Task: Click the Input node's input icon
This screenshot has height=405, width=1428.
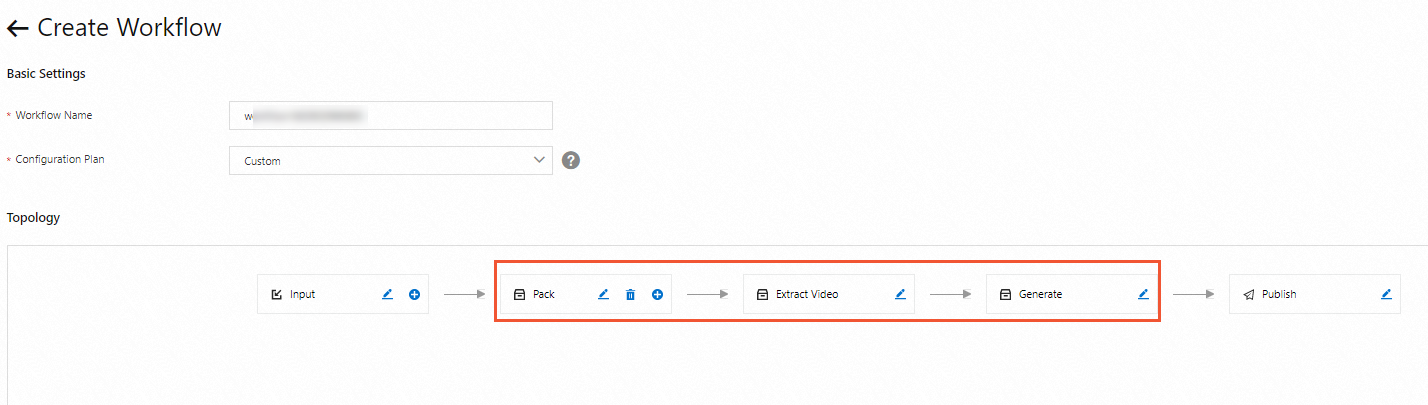Action: (x=277, y=295)
